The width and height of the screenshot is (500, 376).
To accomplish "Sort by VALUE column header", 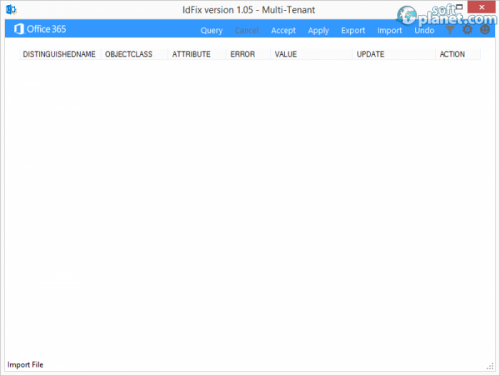I will coord(311,54).
